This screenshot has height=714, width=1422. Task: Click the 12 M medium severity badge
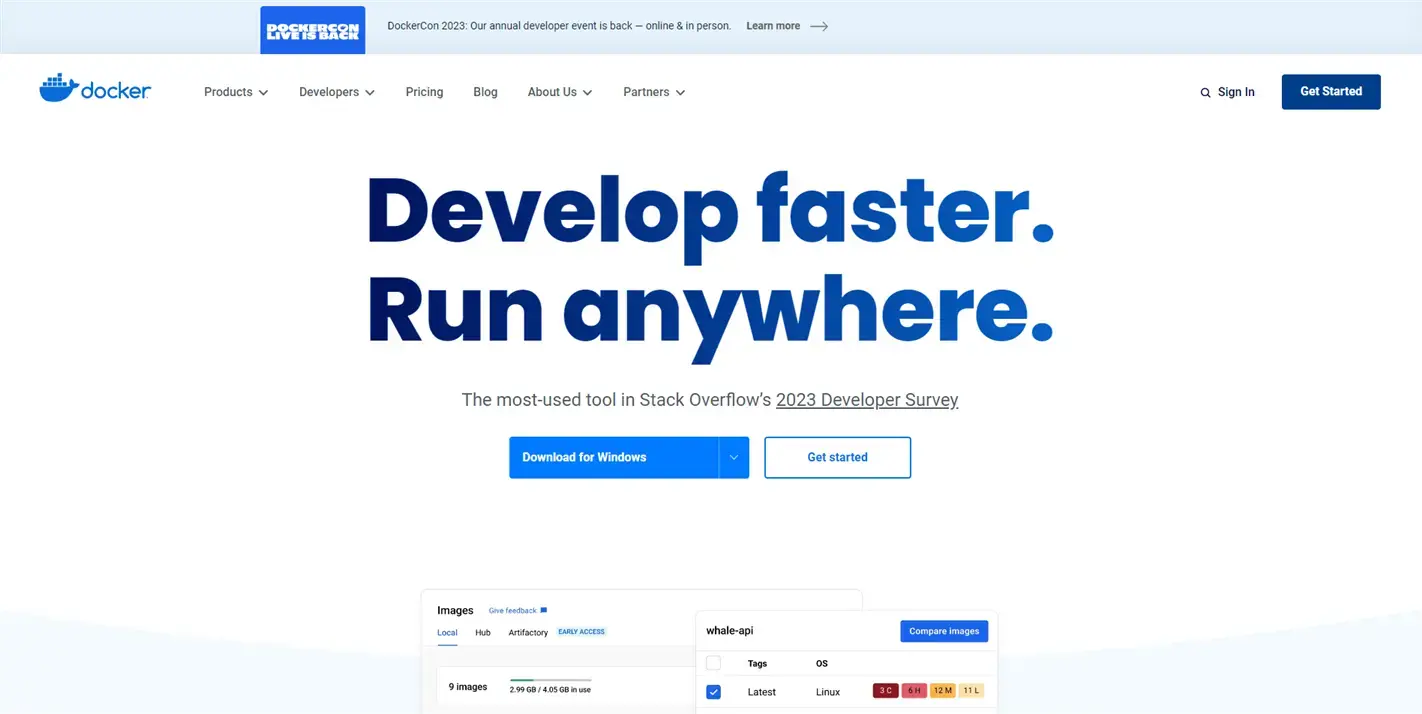942,691
